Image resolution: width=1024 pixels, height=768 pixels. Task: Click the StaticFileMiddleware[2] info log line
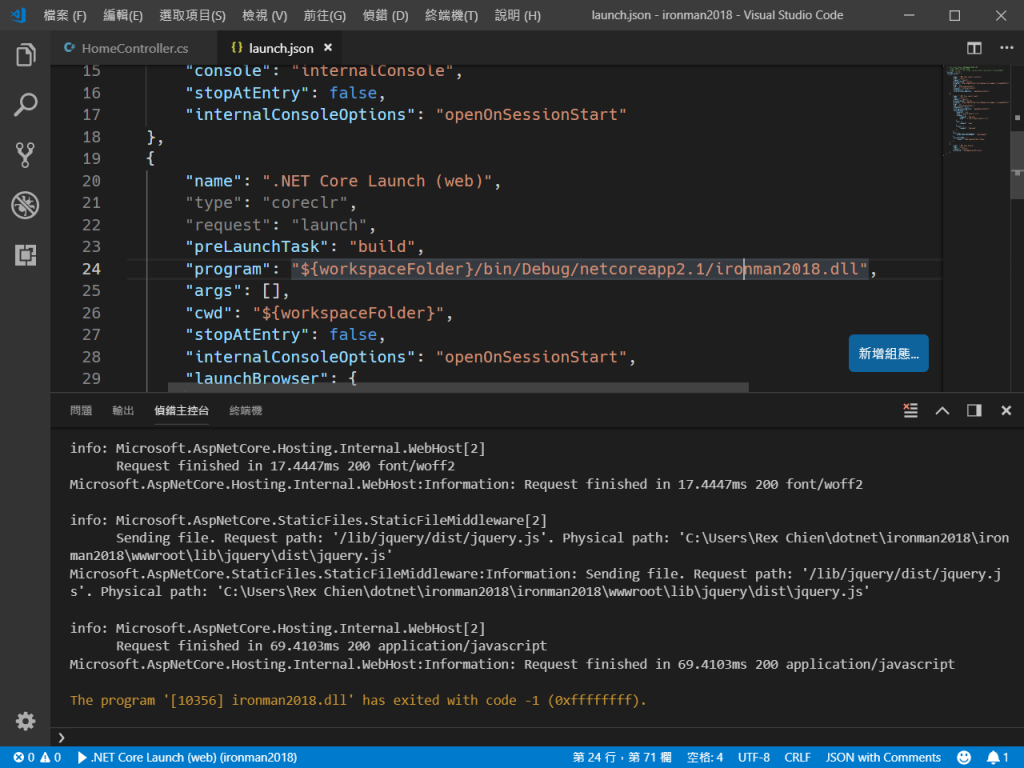click(x=308, y=520)
